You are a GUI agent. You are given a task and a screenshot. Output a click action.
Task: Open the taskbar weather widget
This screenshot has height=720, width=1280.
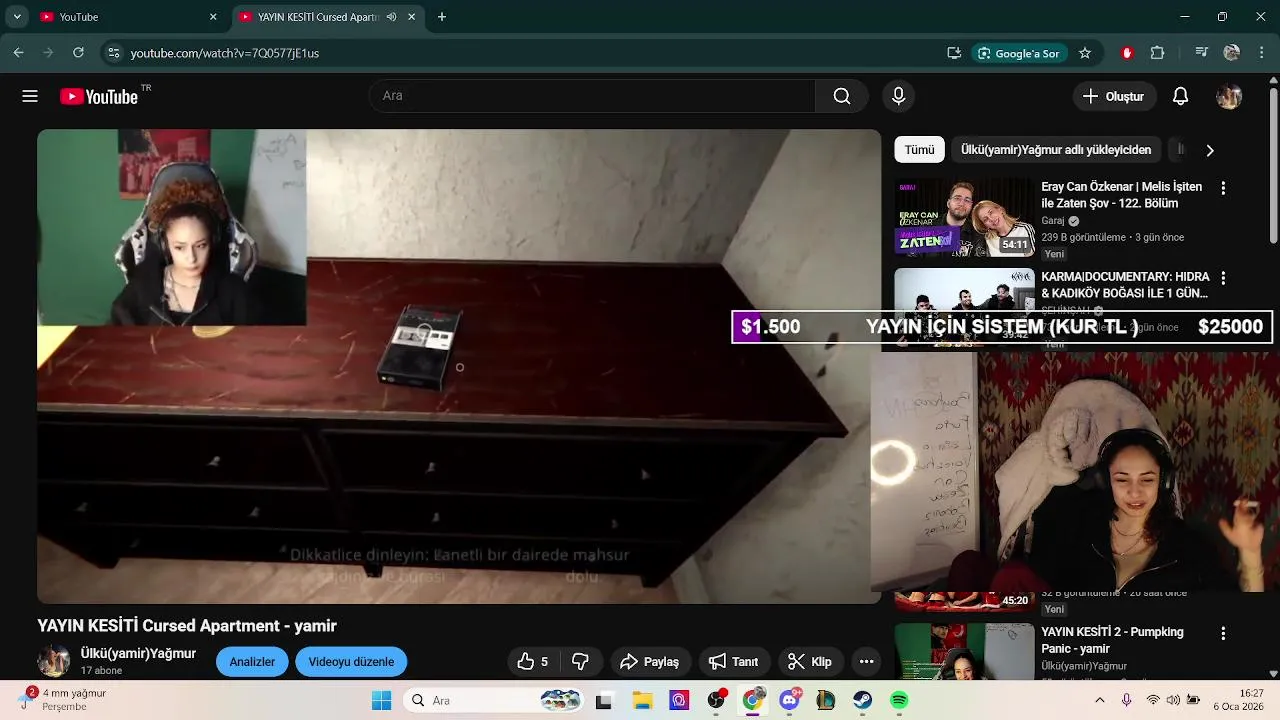pos(63,700)
